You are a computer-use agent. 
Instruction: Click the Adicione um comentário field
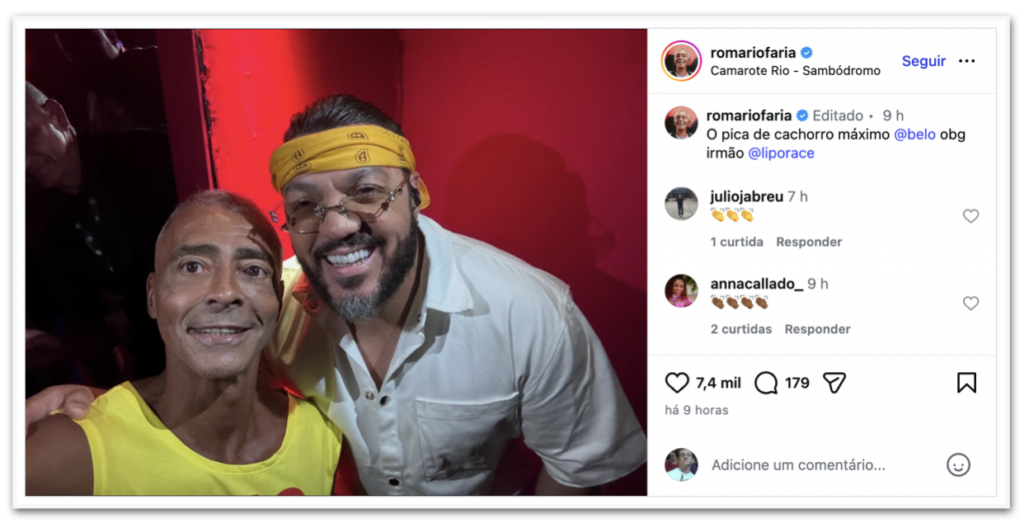798,465
